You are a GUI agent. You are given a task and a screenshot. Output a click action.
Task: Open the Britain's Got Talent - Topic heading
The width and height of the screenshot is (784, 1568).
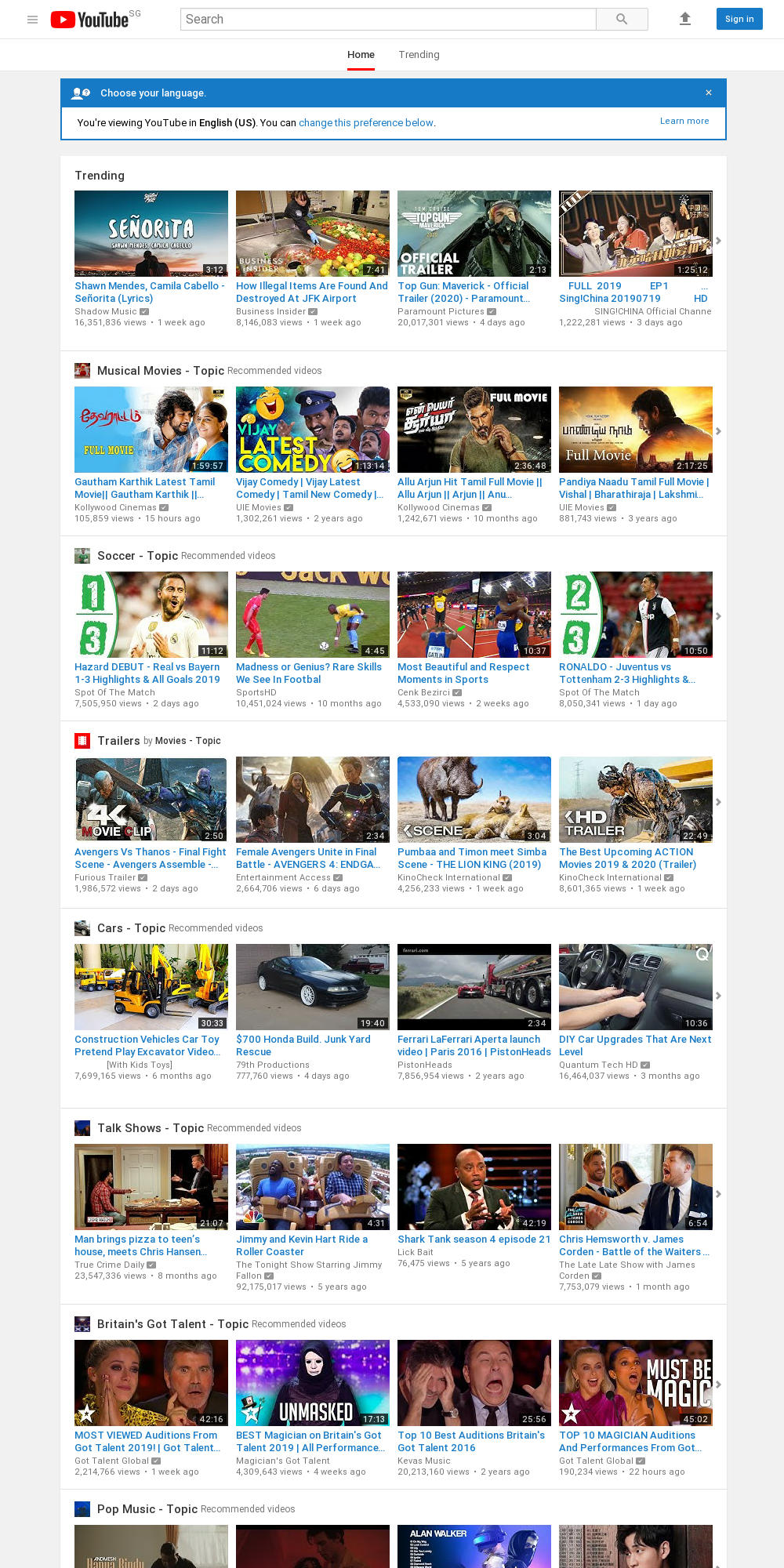pos(172,1324)
